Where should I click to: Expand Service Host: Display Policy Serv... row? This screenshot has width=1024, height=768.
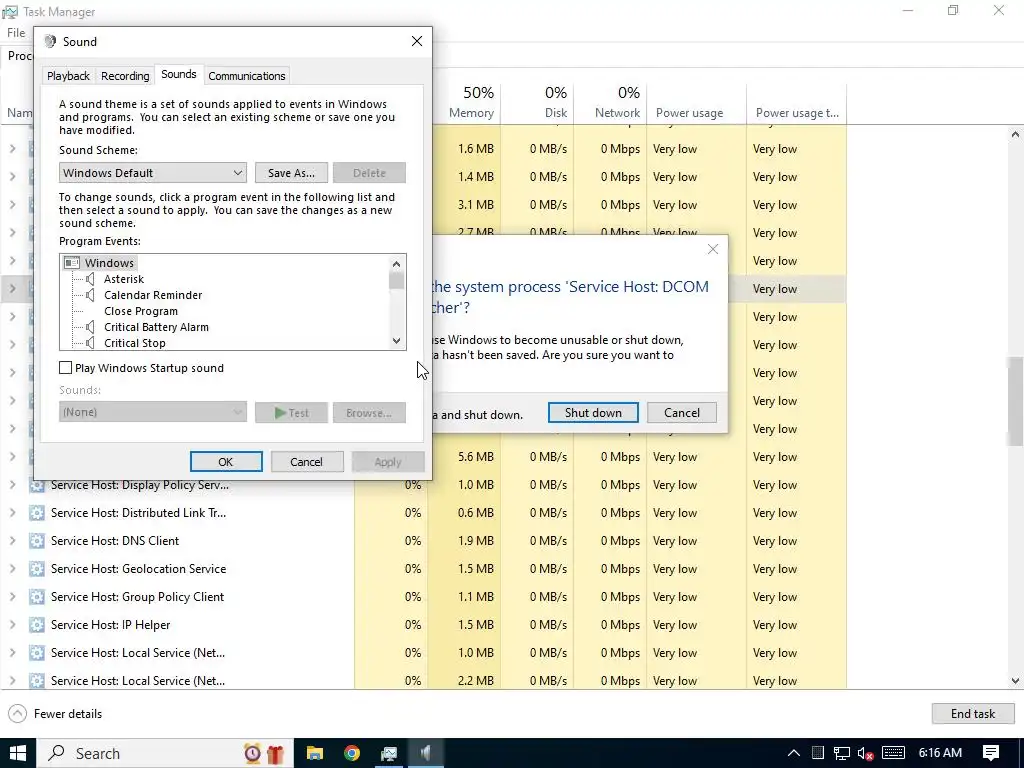[x=12, y=485]
